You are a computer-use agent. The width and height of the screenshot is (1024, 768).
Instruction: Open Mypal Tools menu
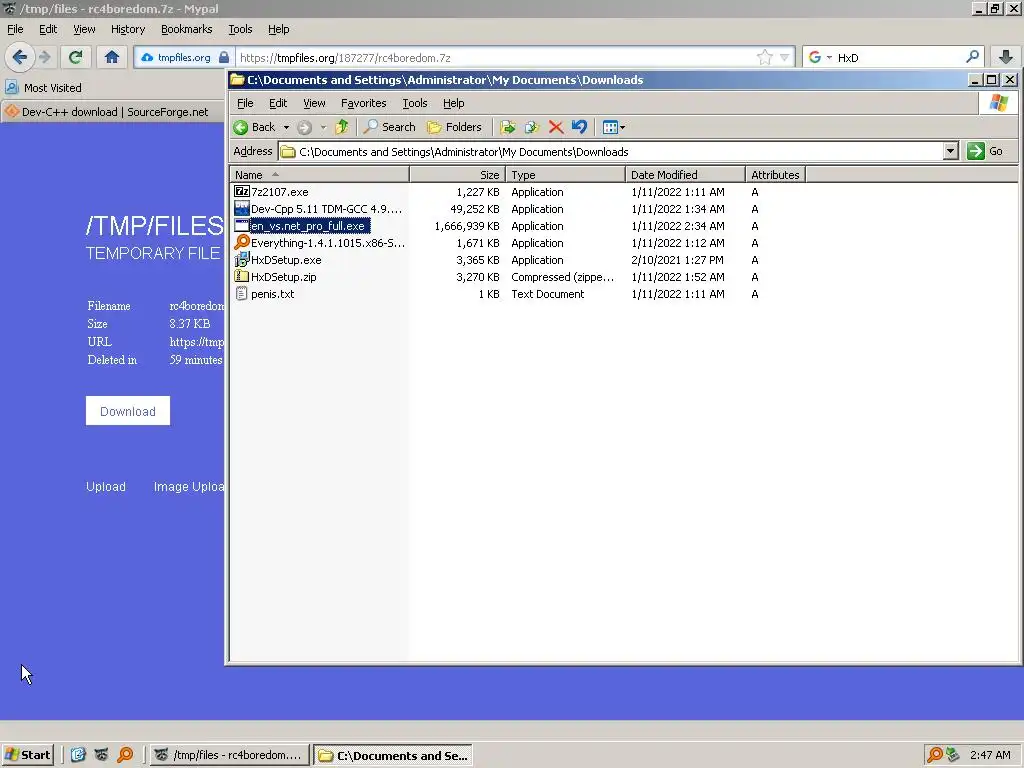click(240, 29)
